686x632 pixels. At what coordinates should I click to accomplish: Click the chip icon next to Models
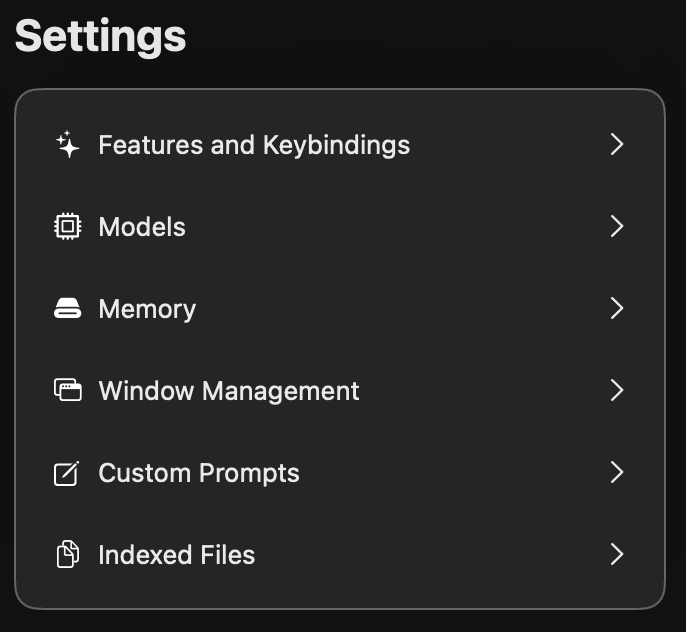67,226
